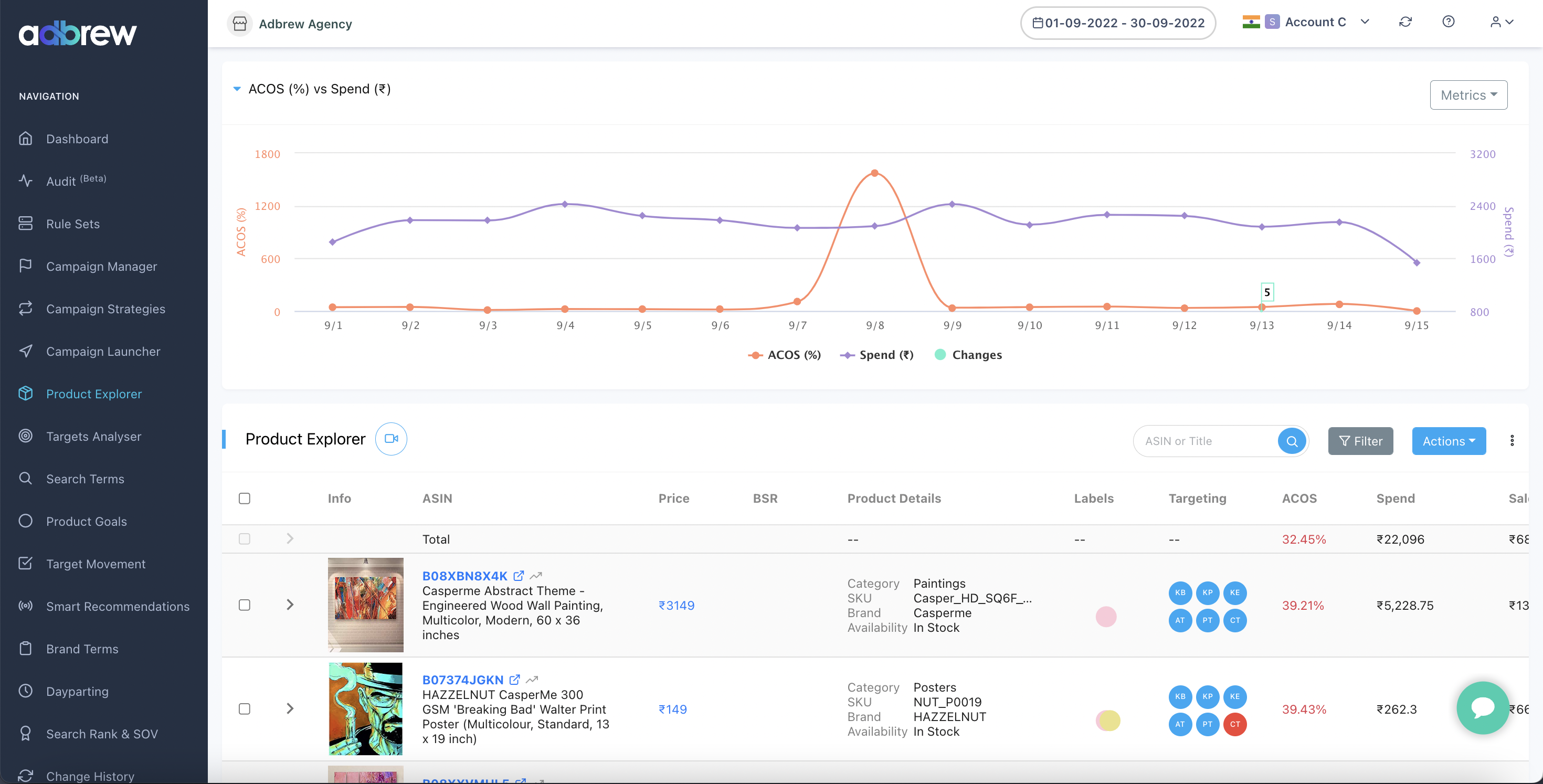Click the Adbrew Agency store icon
This screenshot has height=784, width=1543.
click(x=240, y=24)
